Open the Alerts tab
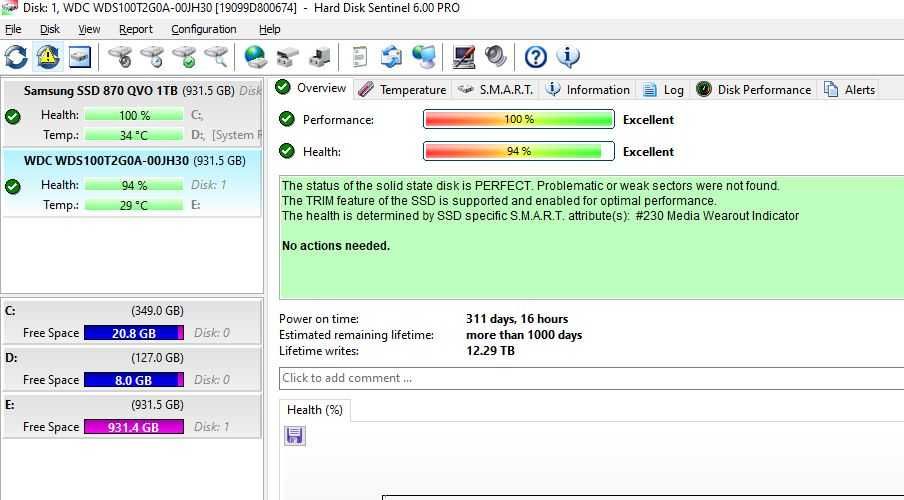 (850, 90)
